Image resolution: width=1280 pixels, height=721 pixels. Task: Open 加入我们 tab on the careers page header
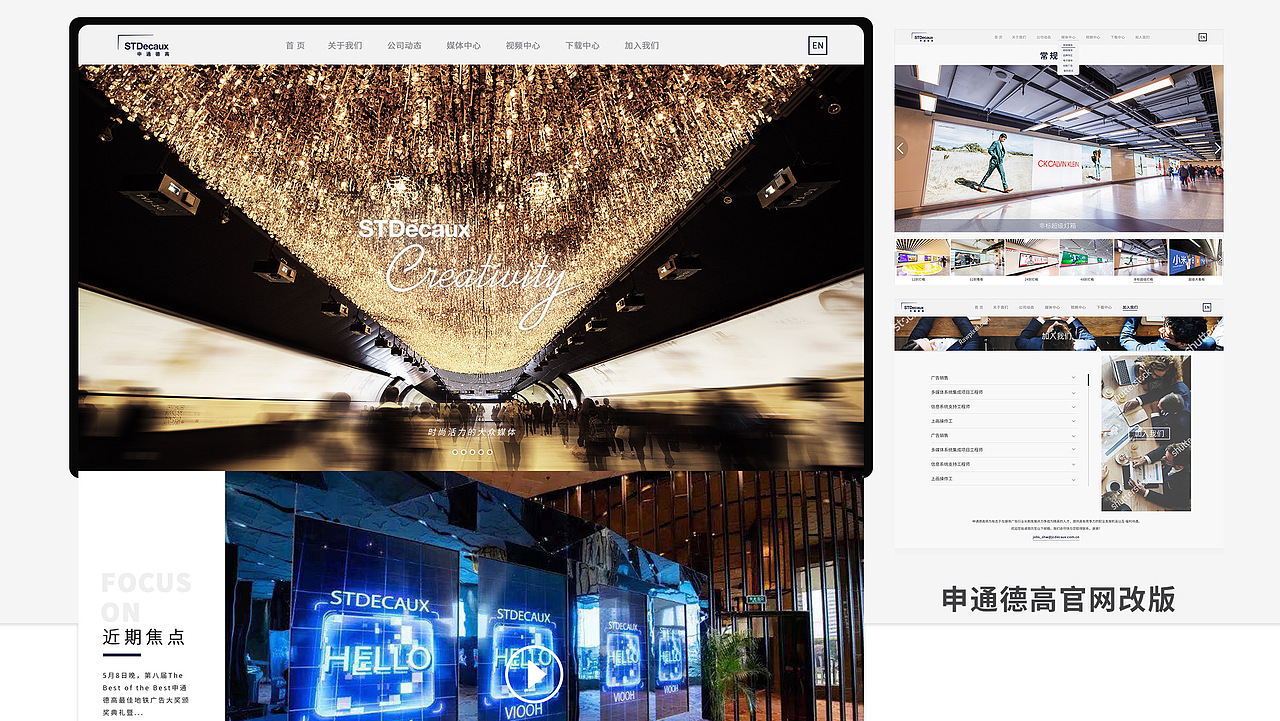1130,308
